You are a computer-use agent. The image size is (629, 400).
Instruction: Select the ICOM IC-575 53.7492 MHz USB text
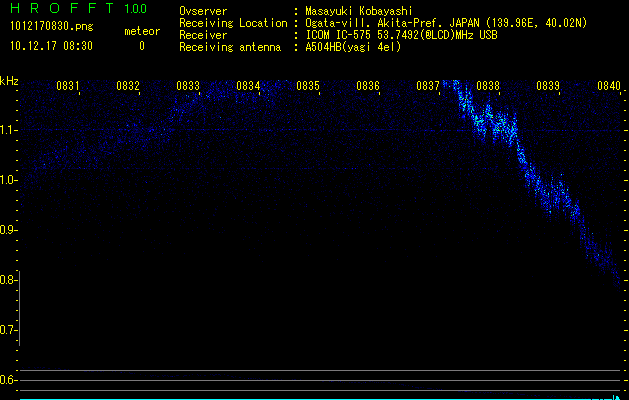pos(401,35)
